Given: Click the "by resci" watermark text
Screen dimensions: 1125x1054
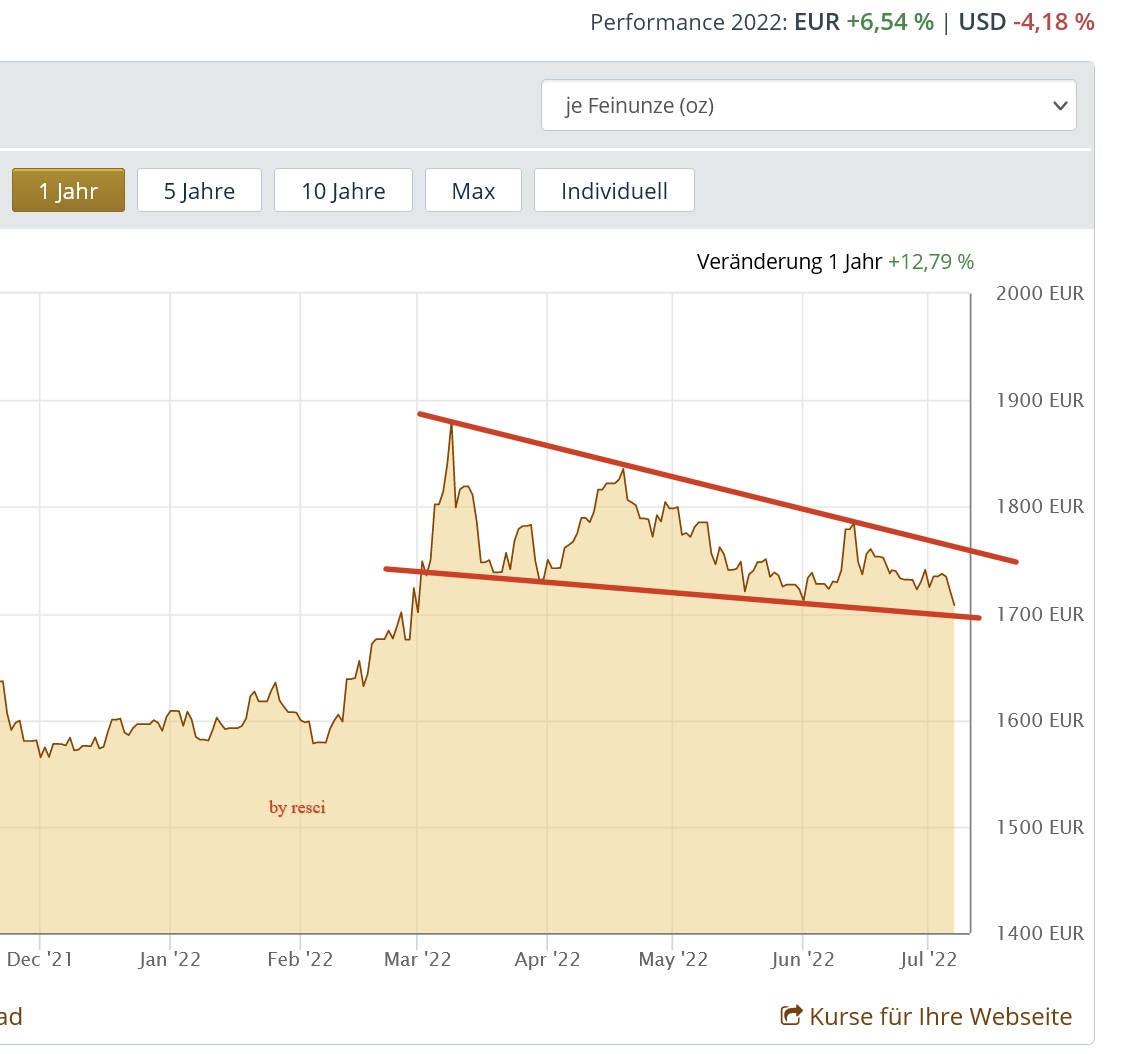Looking at the screenshot, I should tap(297, 808).
